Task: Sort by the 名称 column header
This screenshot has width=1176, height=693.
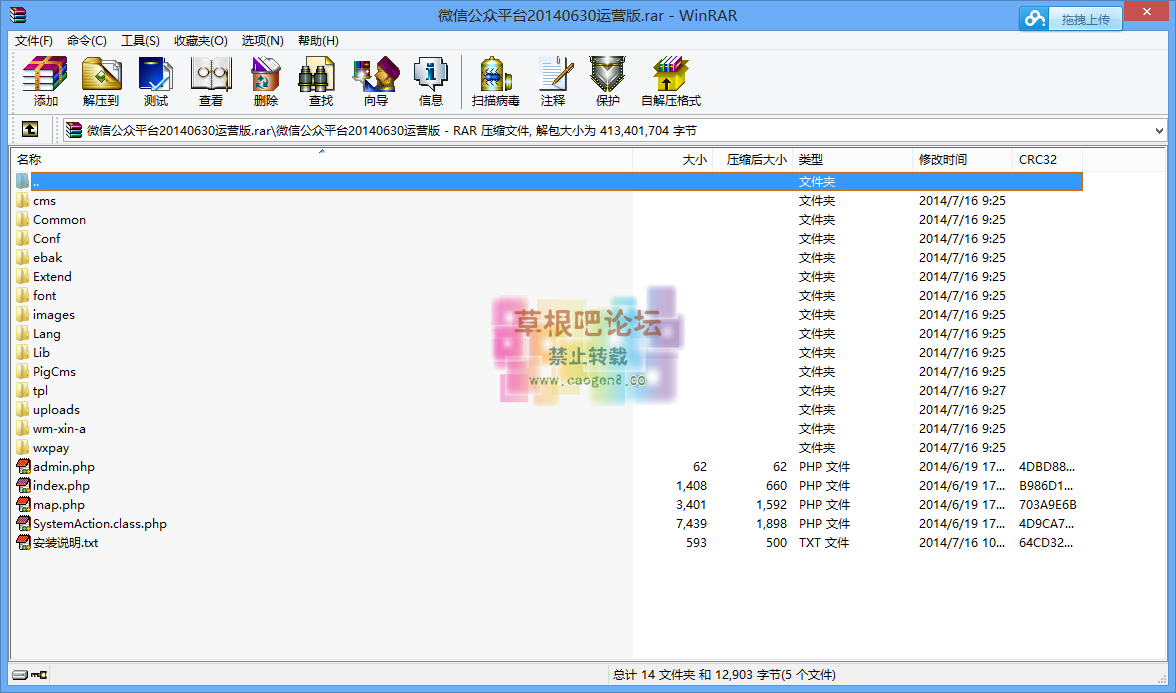Action: point(30,160)
